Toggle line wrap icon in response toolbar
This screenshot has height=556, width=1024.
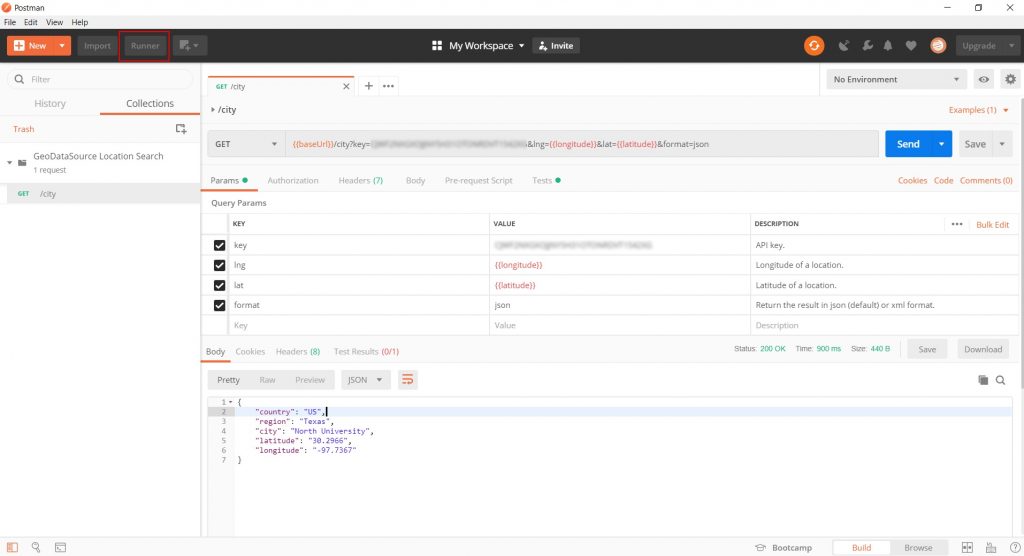coord(408,380)
